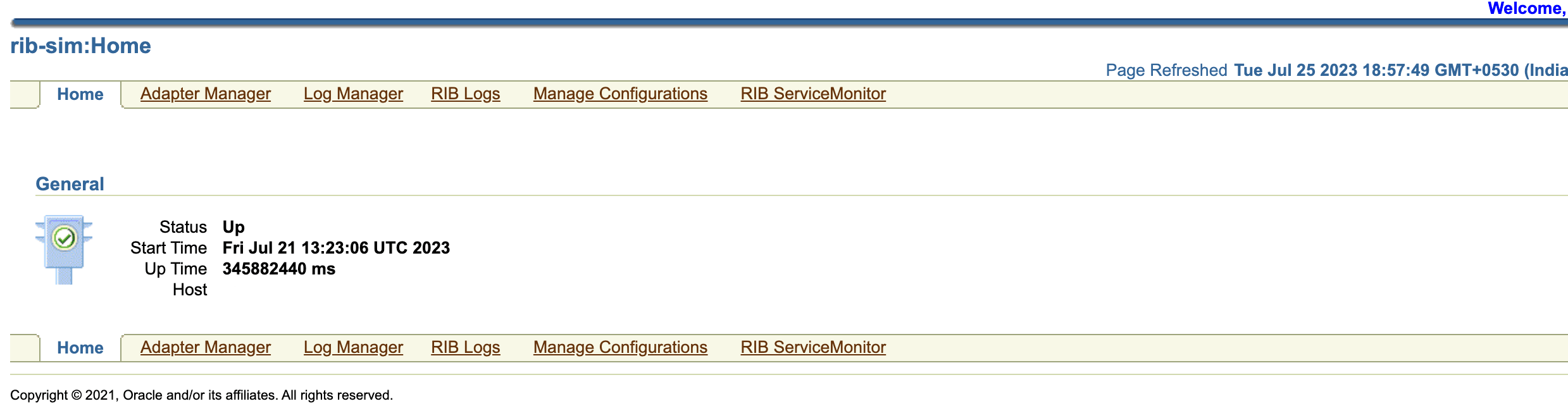Open RIB ServiceMonitor from top navigation
The height and width of the screenshot is (406, 1568).
(x=813, y=93)
